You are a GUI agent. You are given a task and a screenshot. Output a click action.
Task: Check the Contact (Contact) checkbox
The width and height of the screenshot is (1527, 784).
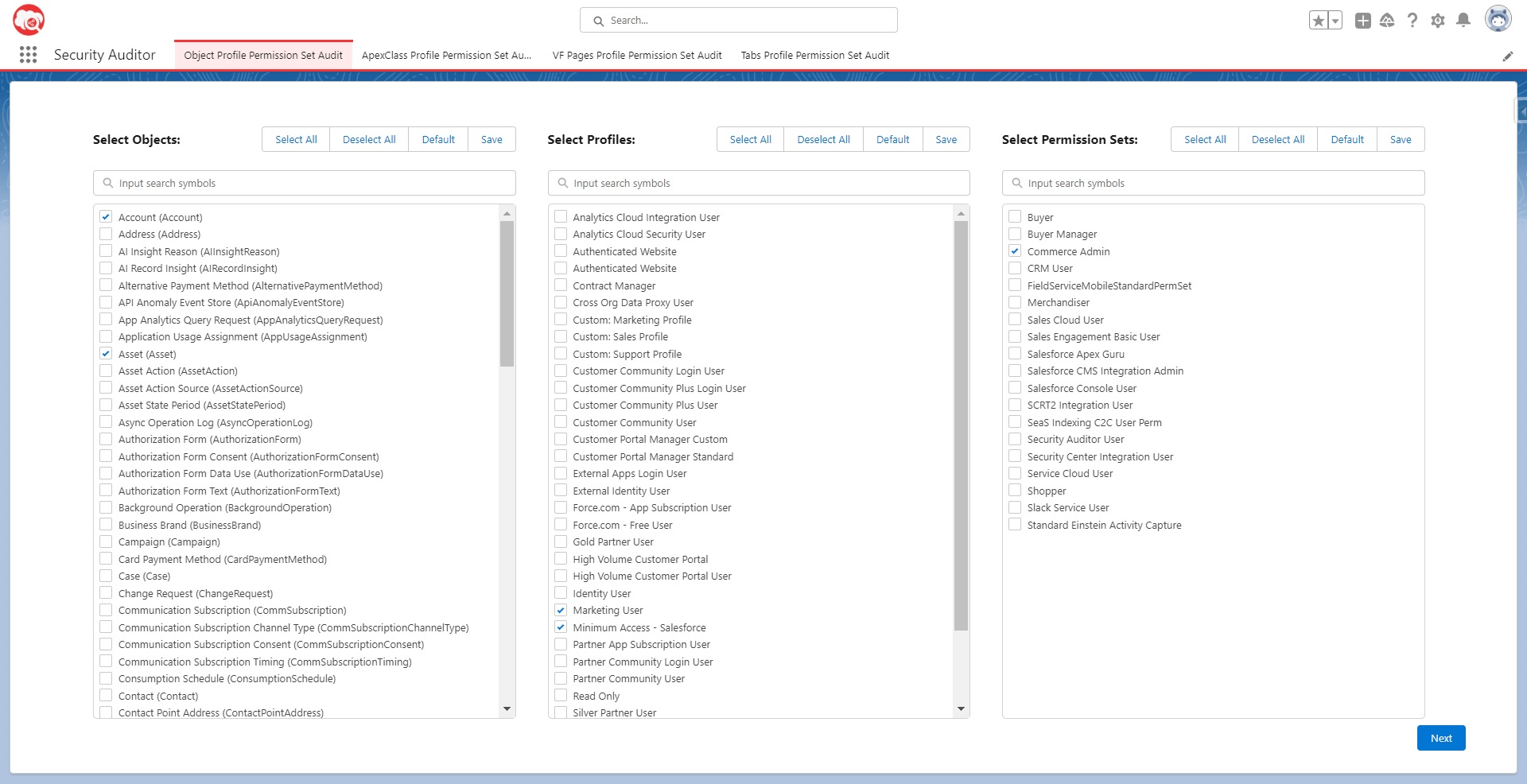(x=106, y=696)
